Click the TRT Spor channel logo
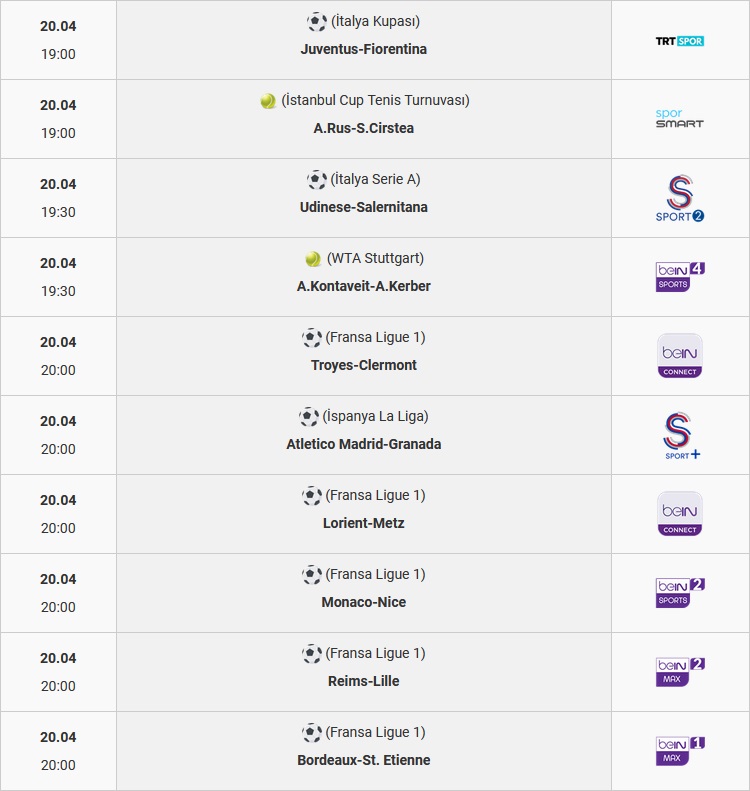This screenshot has width=750, height=791. point(679,41)
